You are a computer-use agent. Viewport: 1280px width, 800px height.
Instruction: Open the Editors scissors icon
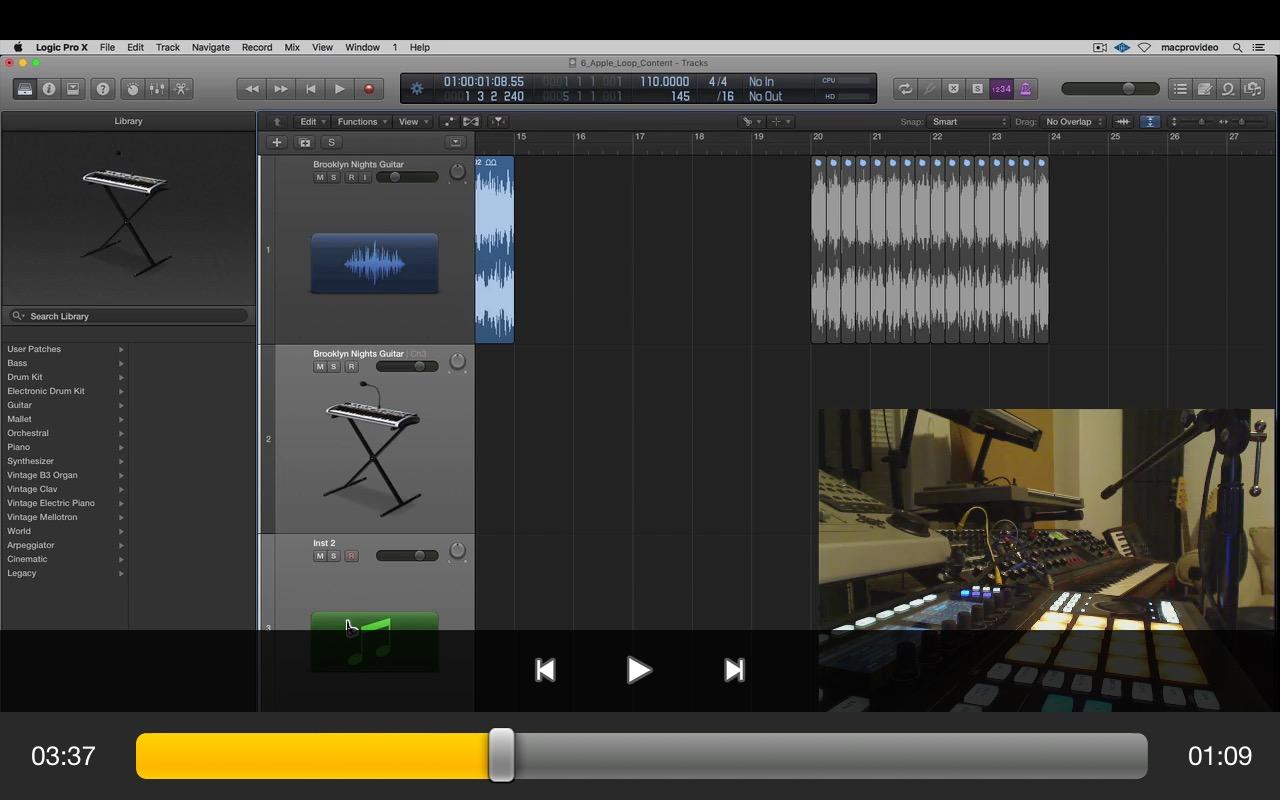coord(181,89)
